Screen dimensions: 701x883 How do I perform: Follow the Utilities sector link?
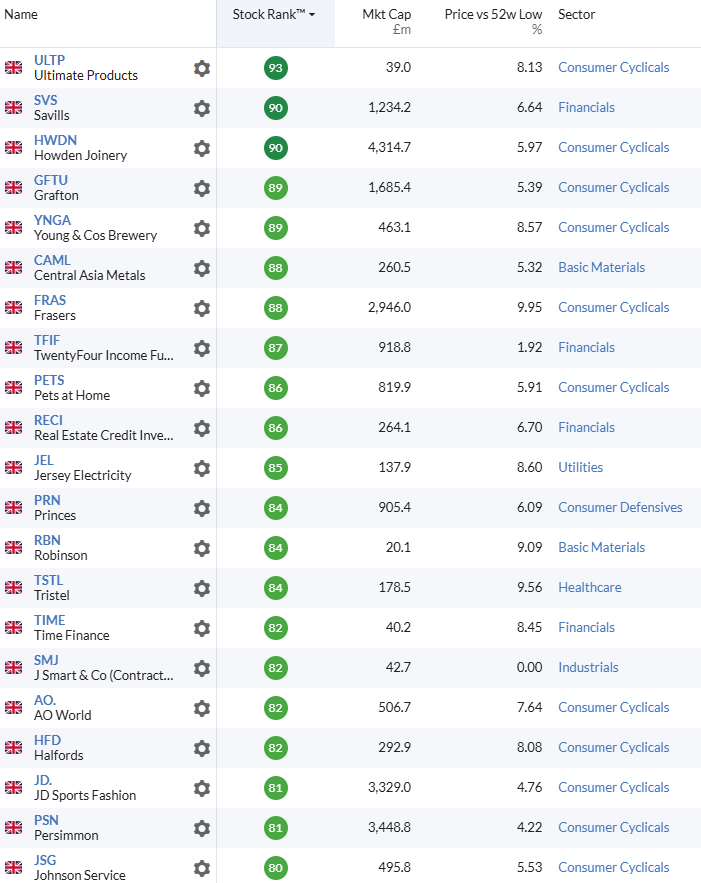[x=580, y=467]
